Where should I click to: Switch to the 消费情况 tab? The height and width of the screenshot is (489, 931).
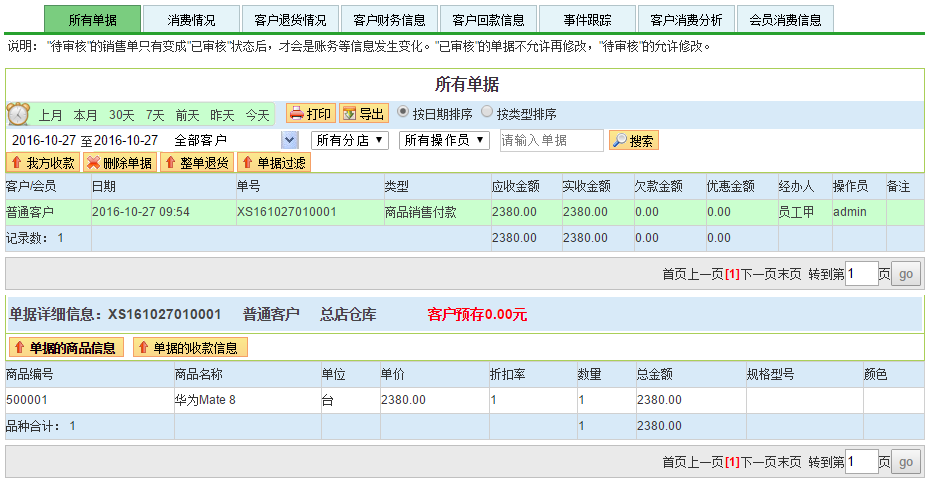191,20
